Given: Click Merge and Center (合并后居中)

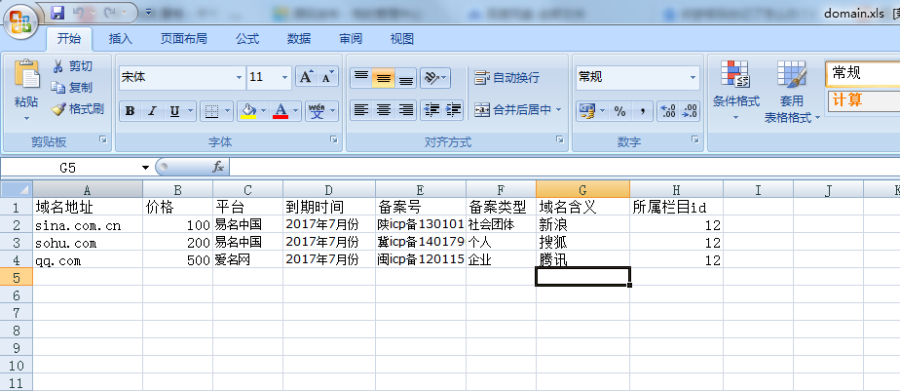Looking at the screenshot, I should [513, 110].
